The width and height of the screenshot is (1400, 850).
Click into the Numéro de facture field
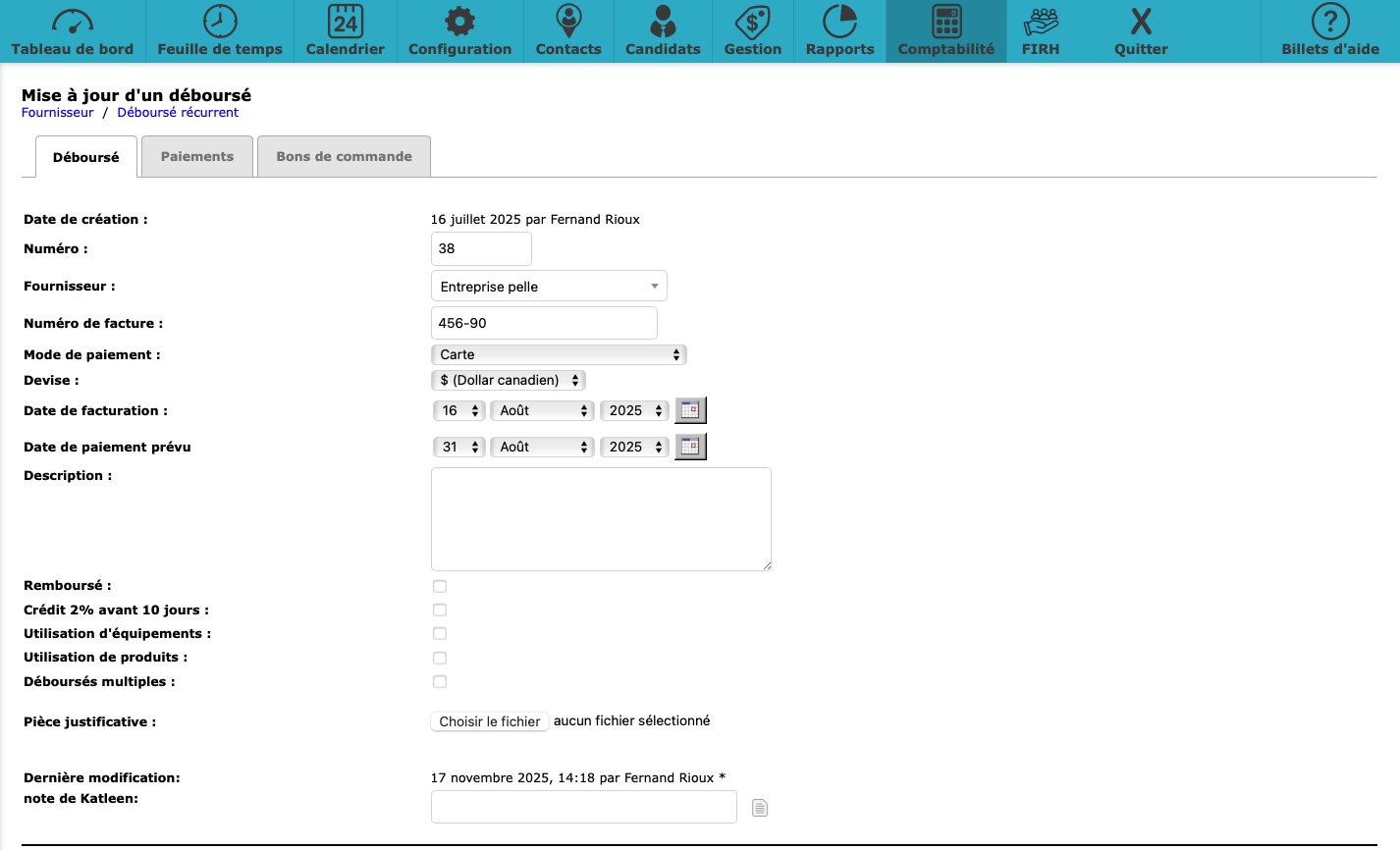[544, 323]
